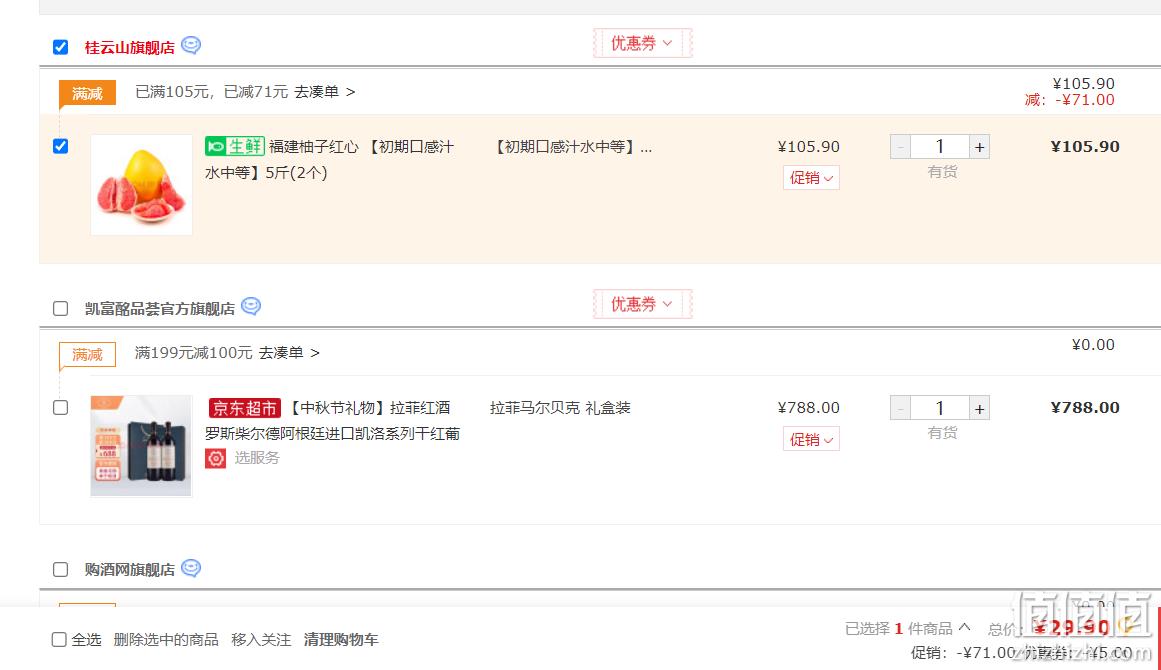1161x670 pixels.
Task: Open chat icon beside 购酒网旗舰店
Action: point(191,568)
